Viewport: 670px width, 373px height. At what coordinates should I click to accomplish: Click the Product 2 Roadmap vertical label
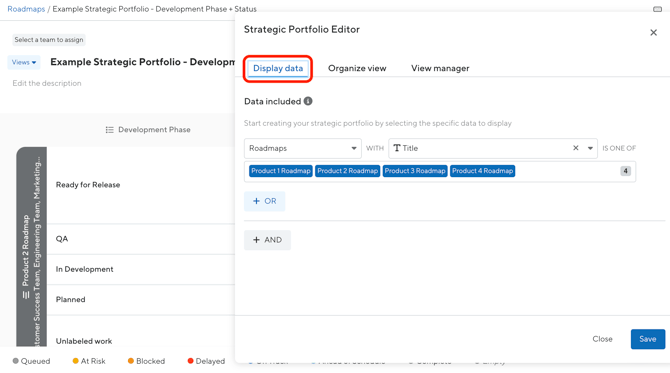(x=26, y=250)
